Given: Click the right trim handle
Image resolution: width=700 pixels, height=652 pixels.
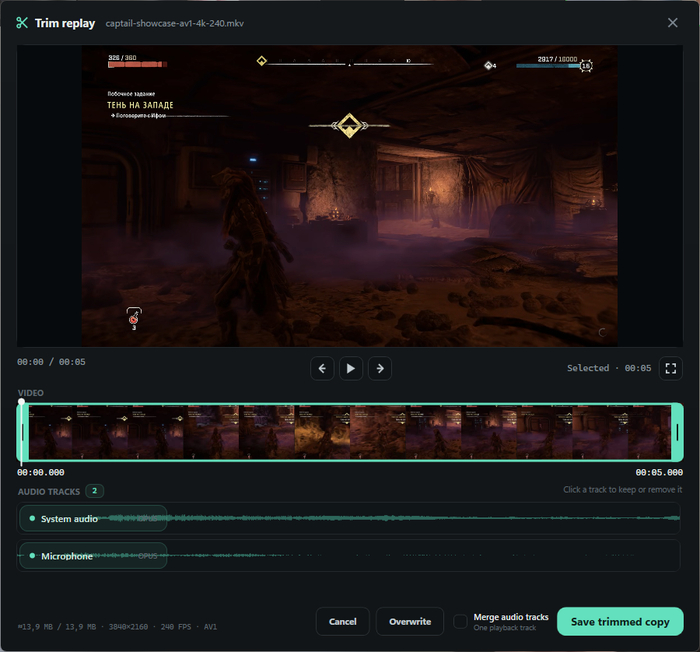Looking at the screenshot, I should click(x=677, y=432).
